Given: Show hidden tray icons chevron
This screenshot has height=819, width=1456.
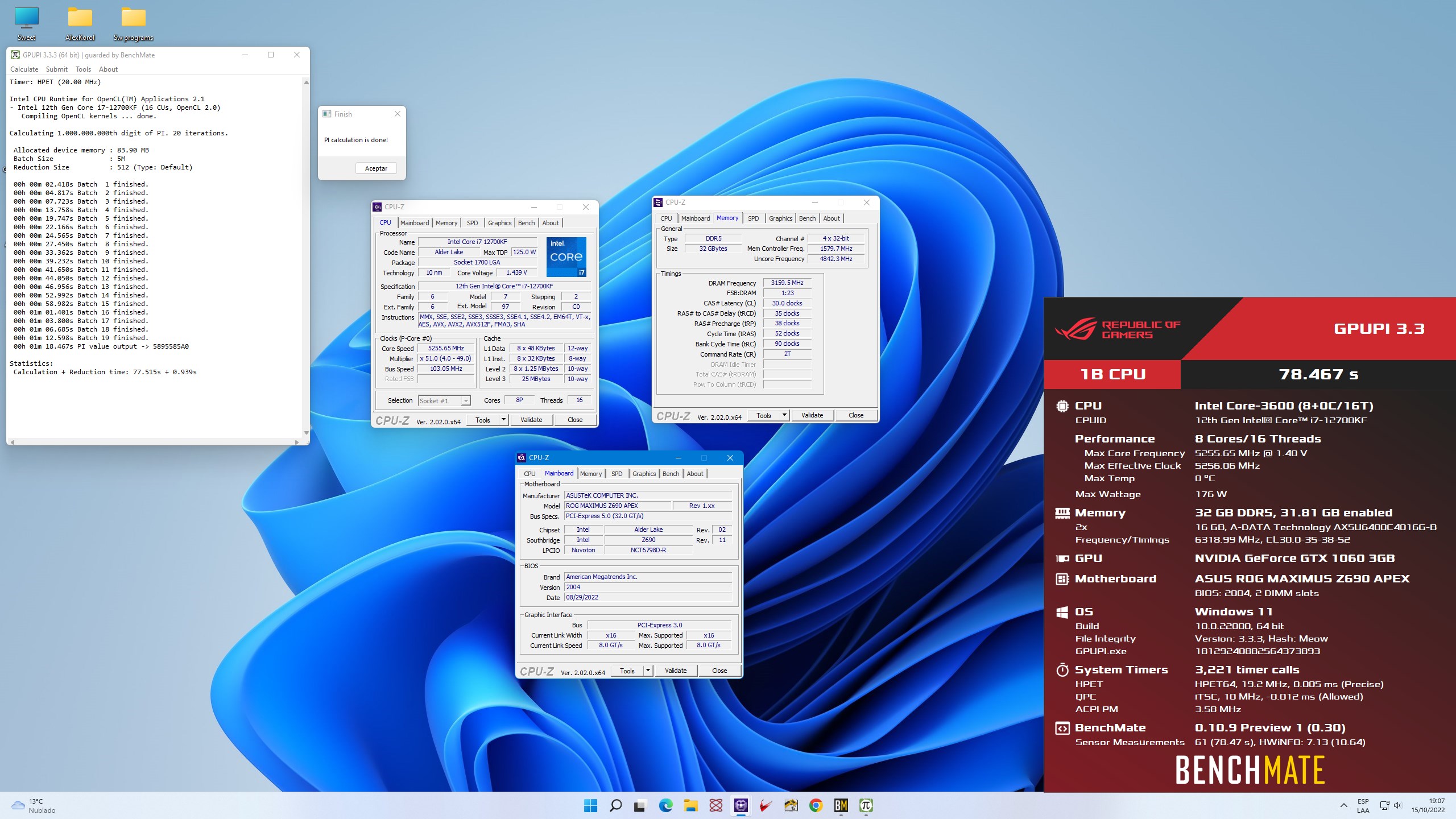Looking at the screenshot, I should click(1343, 805).
